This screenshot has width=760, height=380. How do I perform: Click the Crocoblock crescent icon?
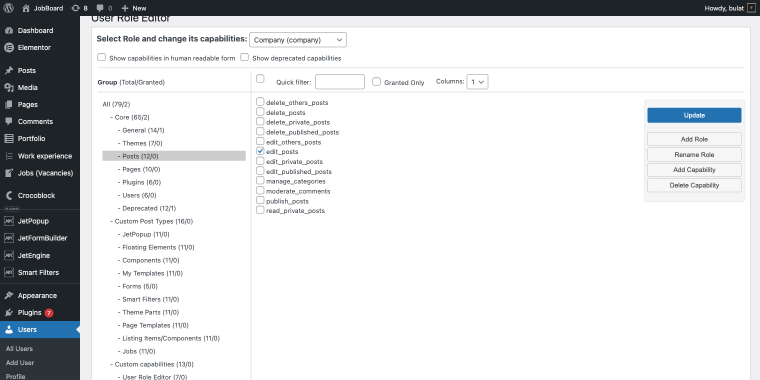[9, 196]
